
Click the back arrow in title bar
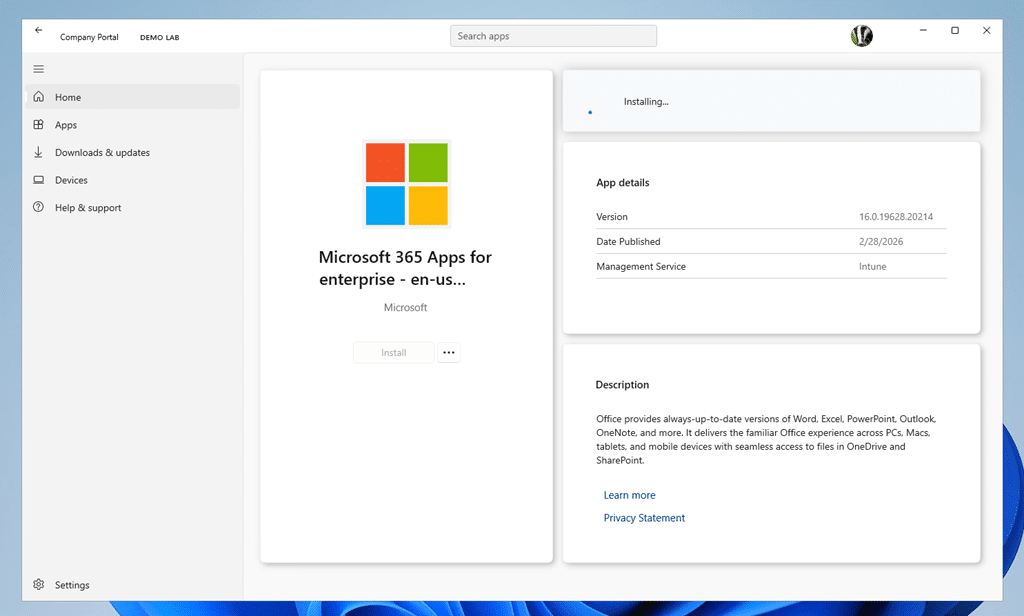pyautogui.click(x=39, y=31)
